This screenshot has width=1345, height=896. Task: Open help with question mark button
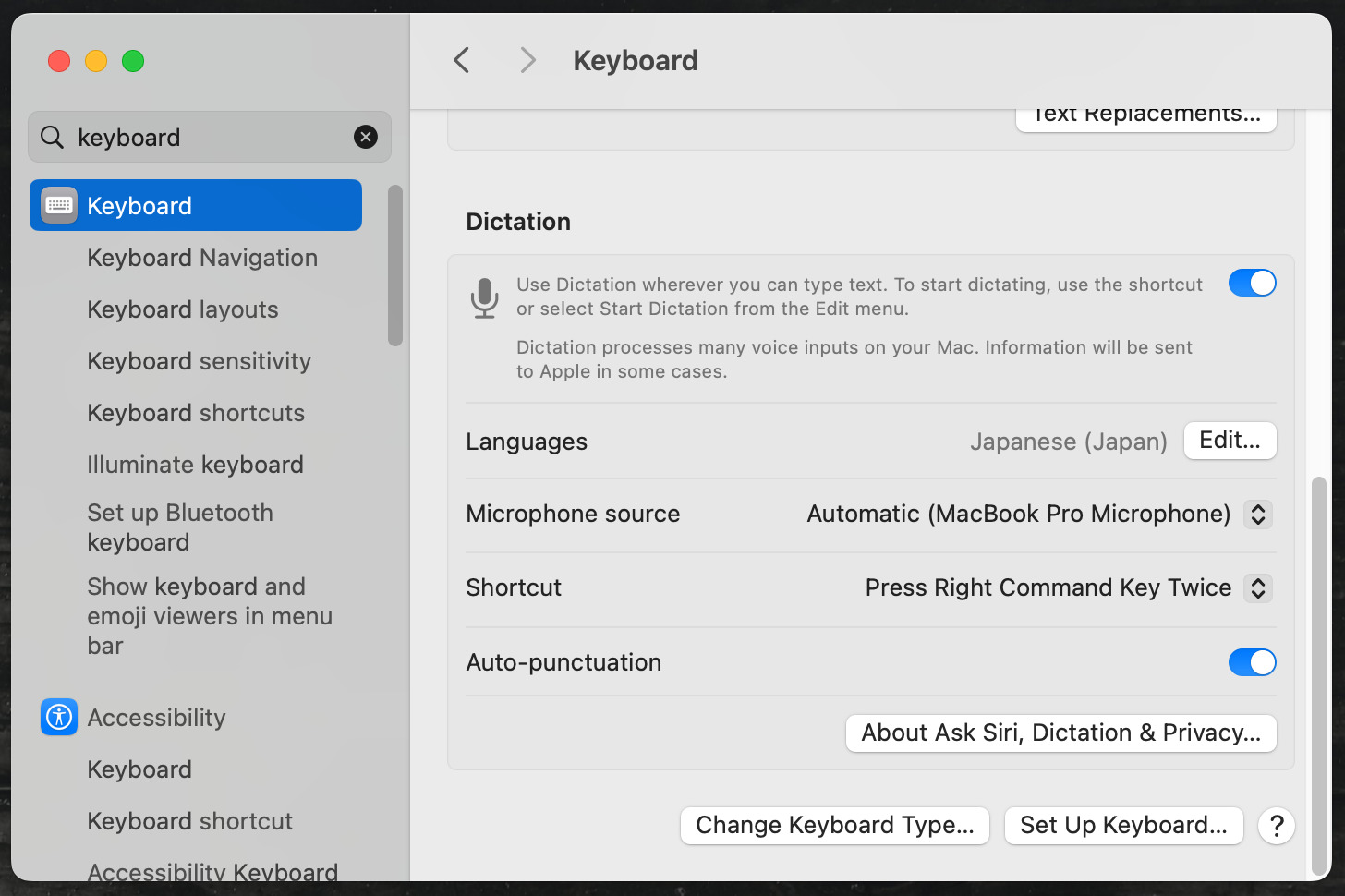(1276, 826)
